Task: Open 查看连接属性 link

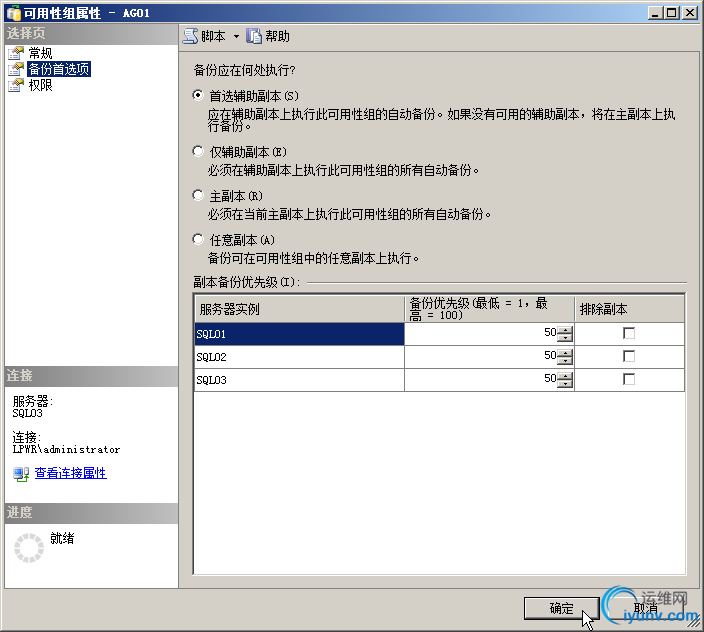Action: [x=70, y=473]
